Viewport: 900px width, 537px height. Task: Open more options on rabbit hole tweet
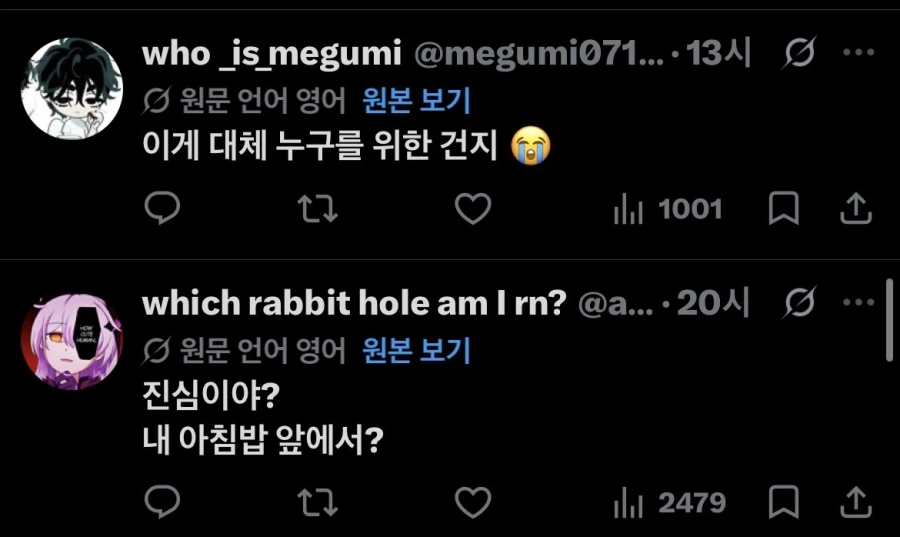click(x=859, y=302)
